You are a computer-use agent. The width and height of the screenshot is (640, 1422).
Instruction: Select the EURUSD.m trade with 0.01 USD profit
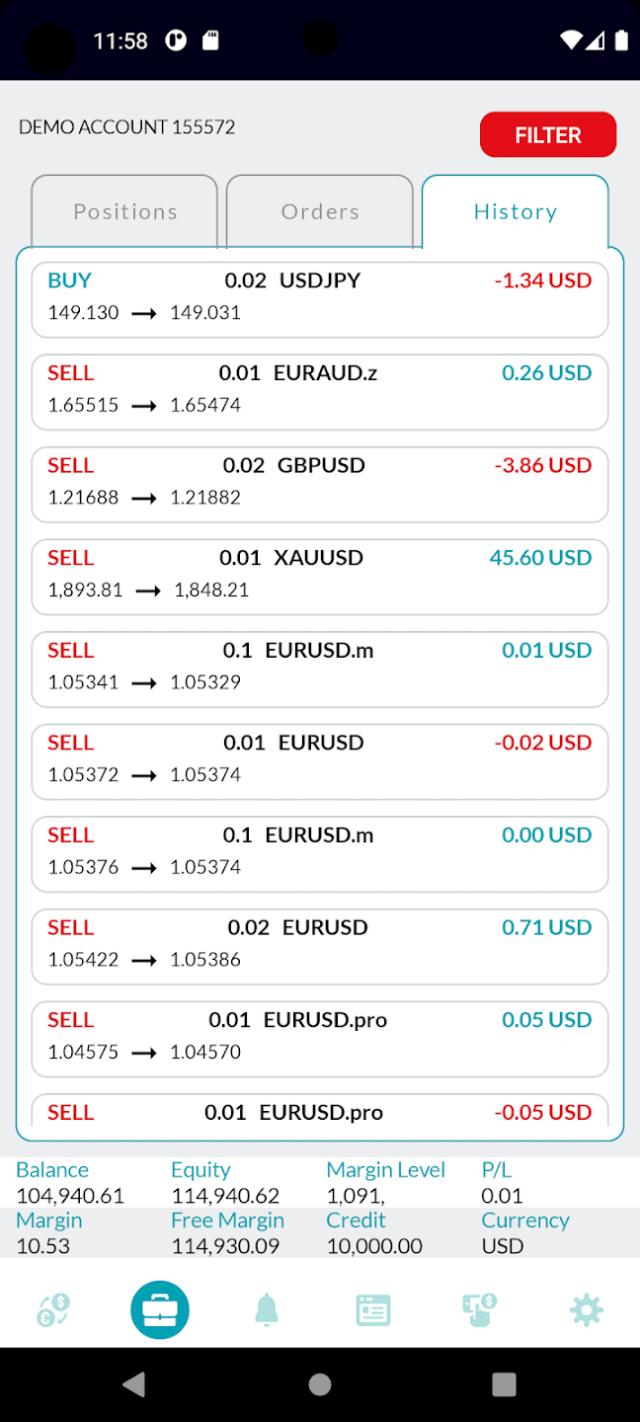pyautogui.click(x=320, y=670)
